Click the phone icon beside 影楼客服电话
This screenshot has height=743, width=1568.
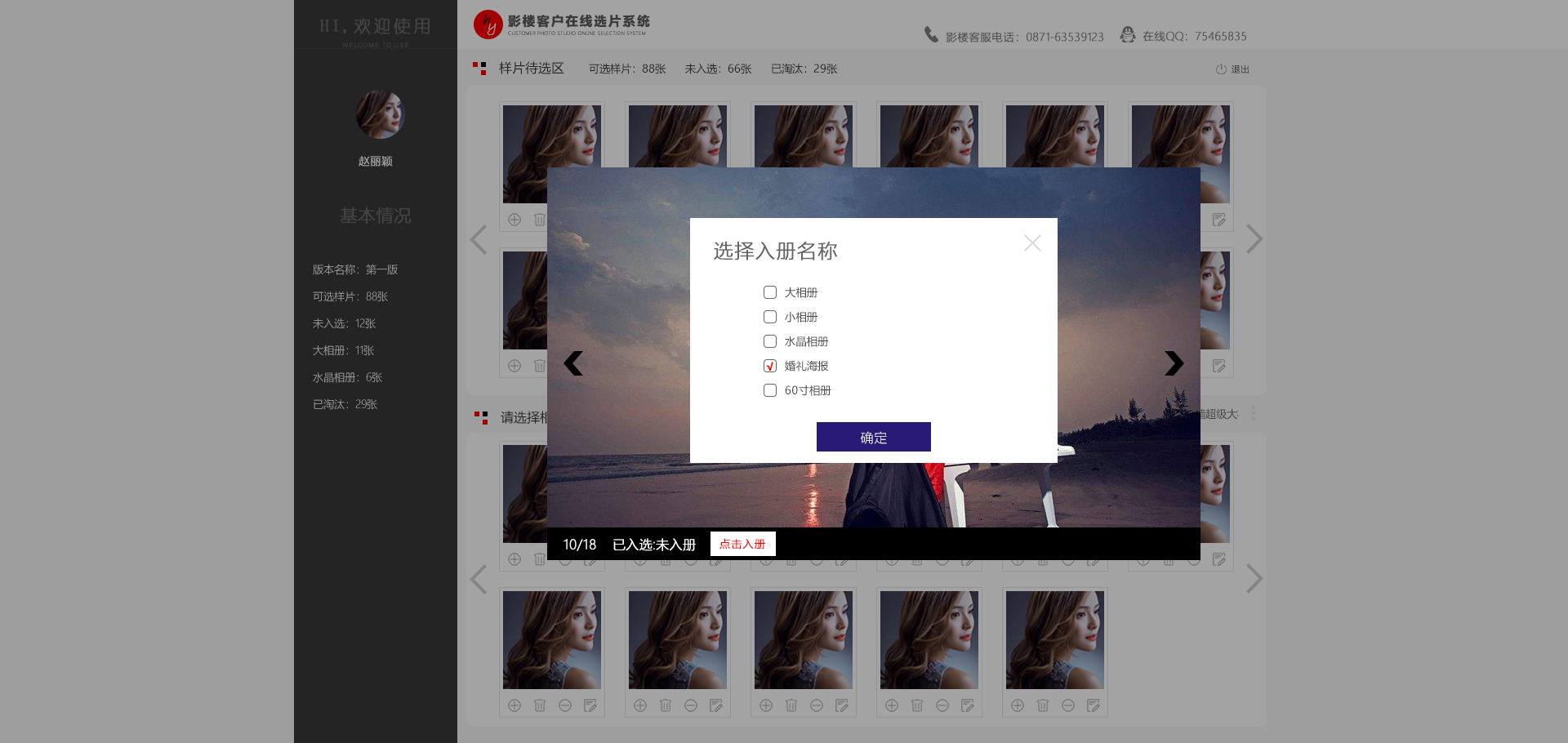coord(930,35)
